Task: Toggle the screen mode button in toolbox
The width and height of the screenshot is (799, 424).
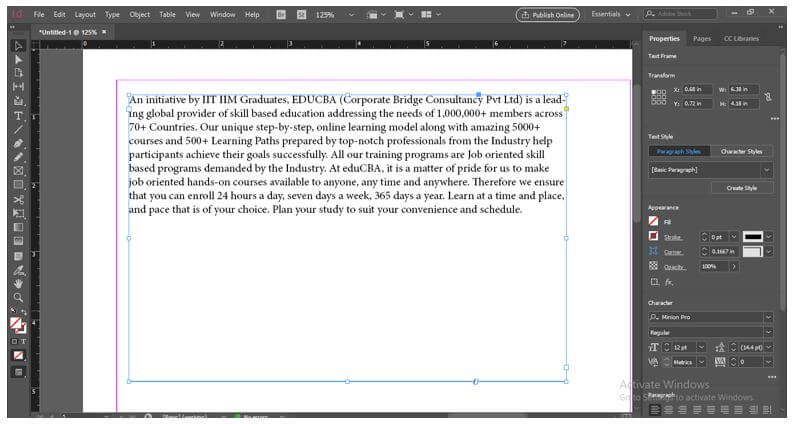Action: coord(18,372)
